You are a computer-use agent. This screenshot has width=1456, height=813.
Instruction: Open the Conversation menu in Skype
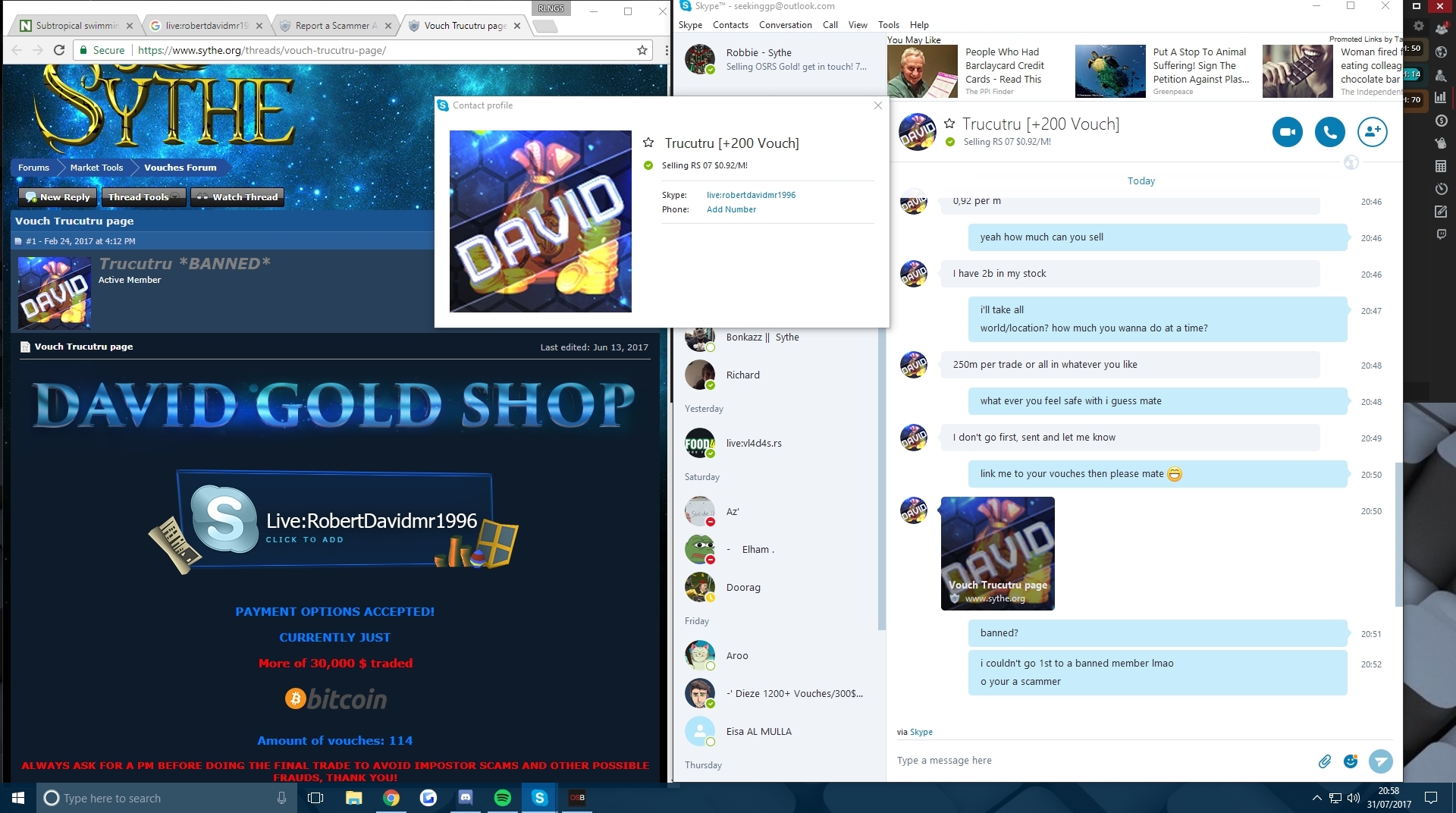tap(785, 25)
